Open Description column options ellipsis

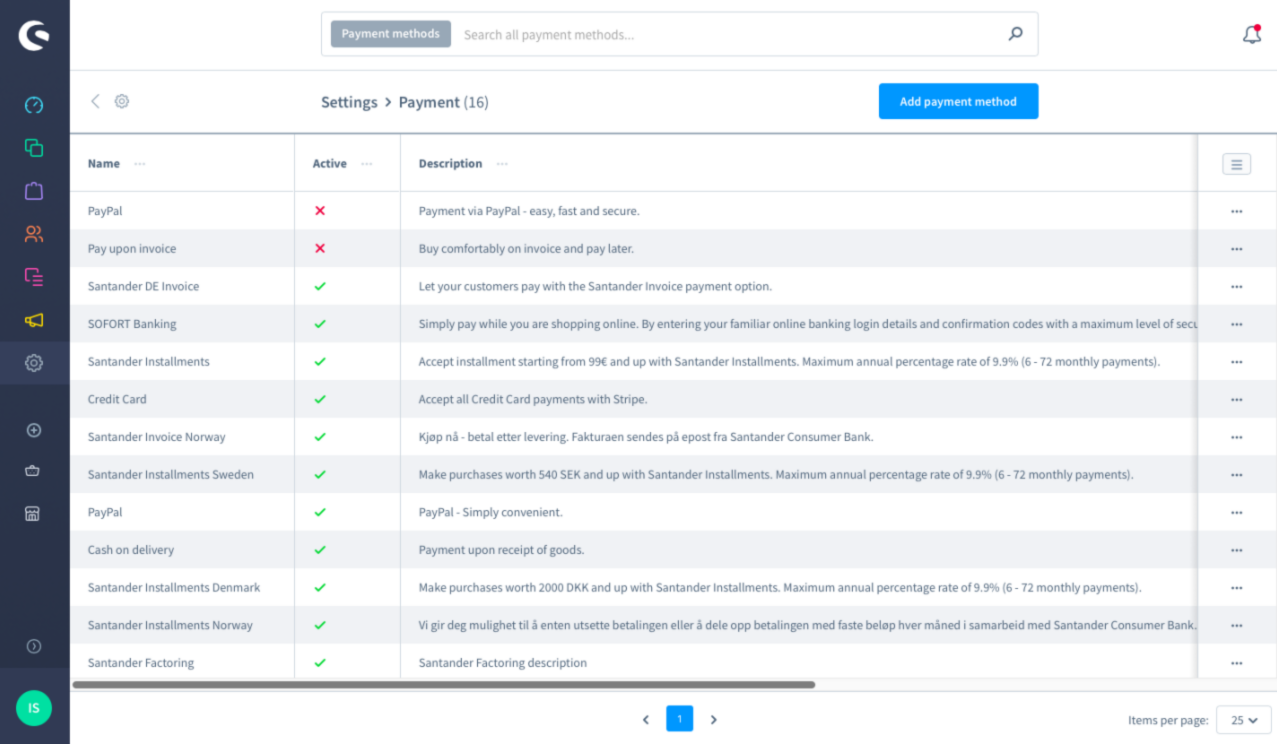click(x=502, y=164)
